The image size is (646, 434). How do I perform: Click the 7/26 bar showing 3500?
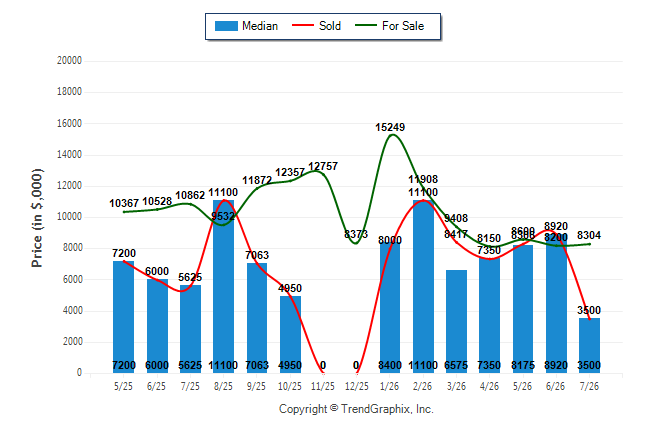(589, 345)
